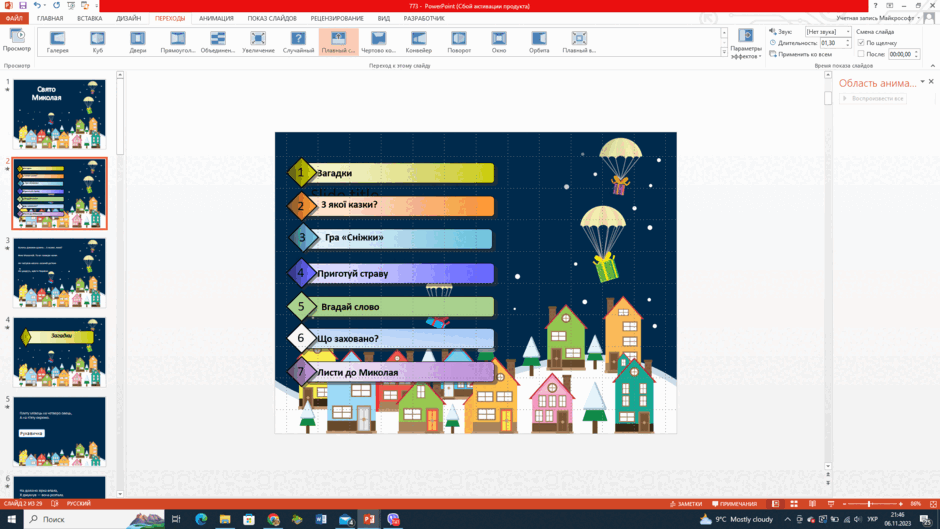Toggle the По щелчку checkbox
This screenshot has width=940, height=529.
(861, 43)
